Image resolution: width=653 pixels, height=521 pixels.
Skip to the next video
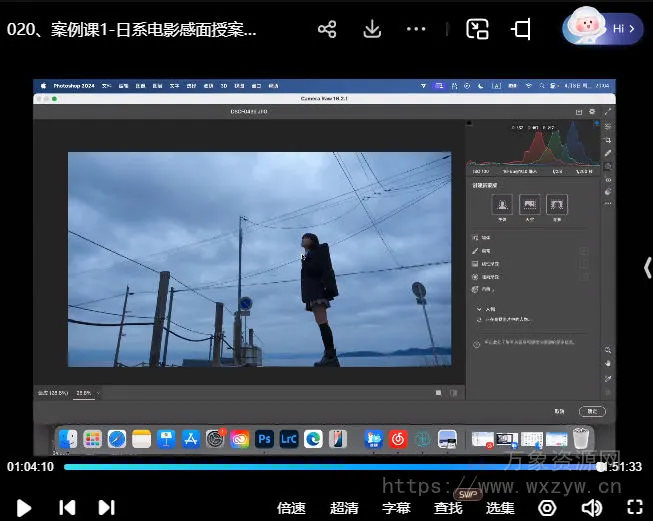[106, 507]
